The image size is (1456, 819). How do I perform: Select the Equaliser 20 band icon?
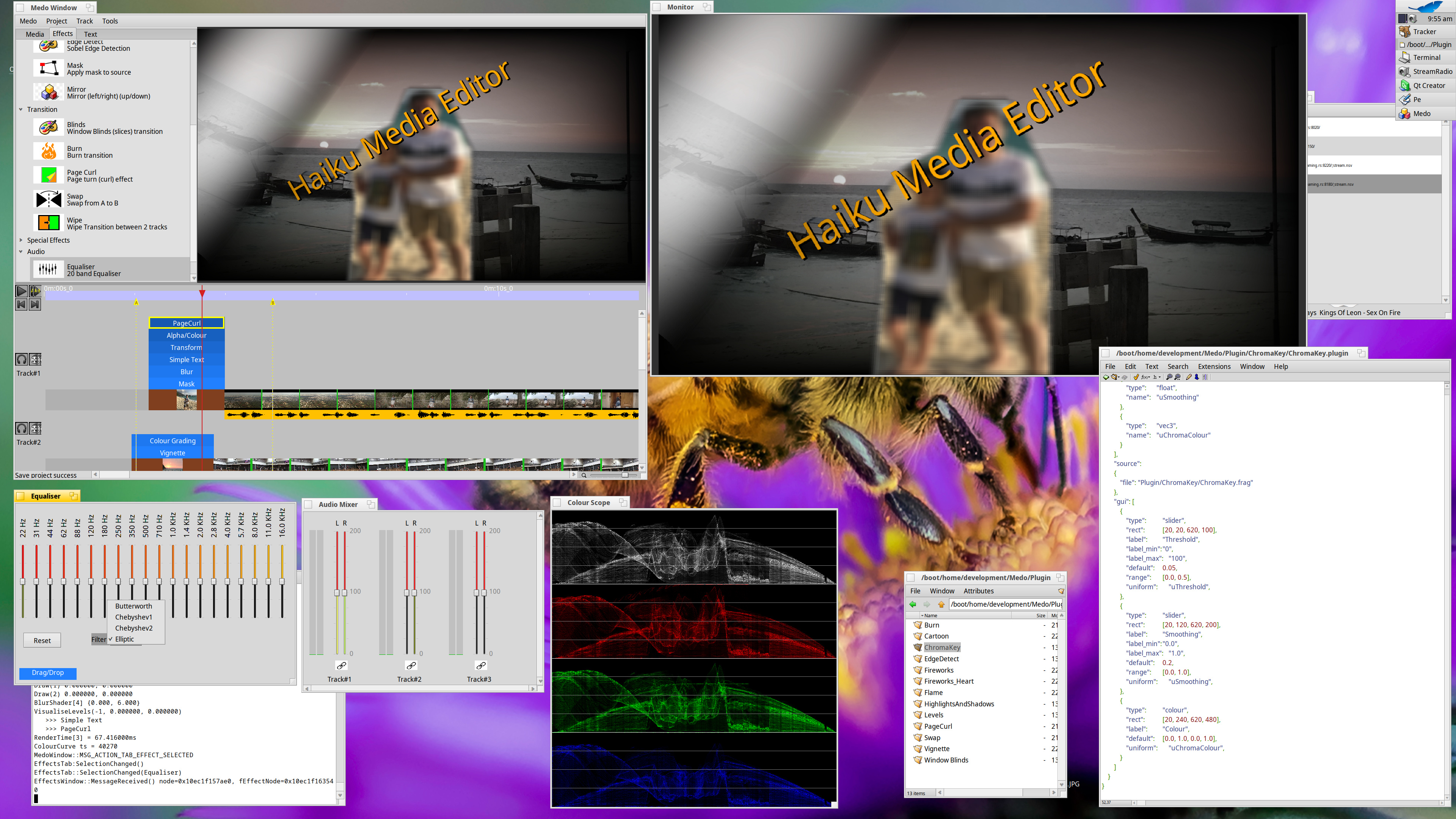49,270
